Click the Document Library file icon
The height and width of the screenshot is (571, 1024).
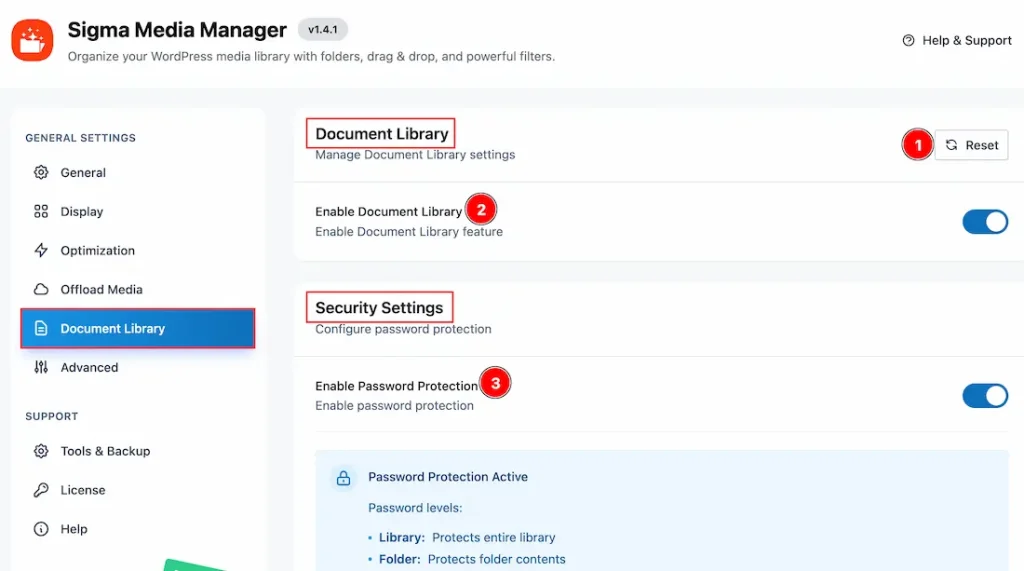tap(41, 329)
